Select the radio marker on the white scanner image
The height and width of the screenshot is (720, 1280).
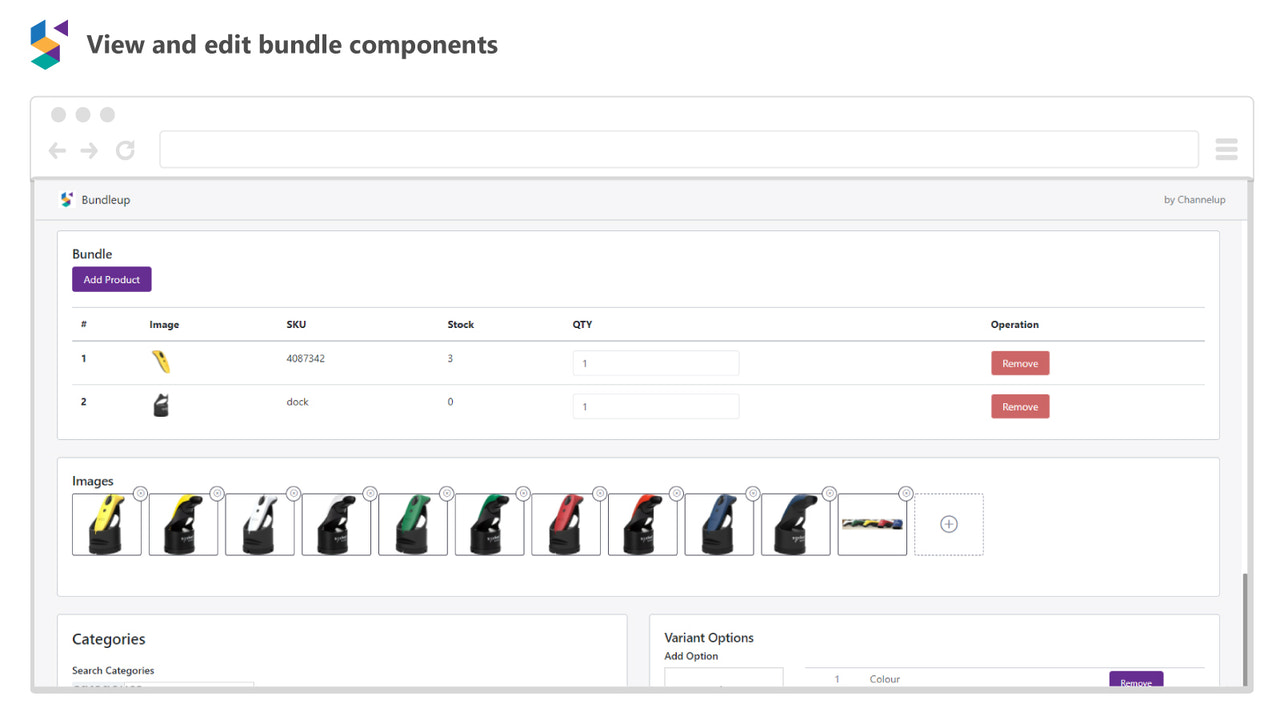click(293, 493)
